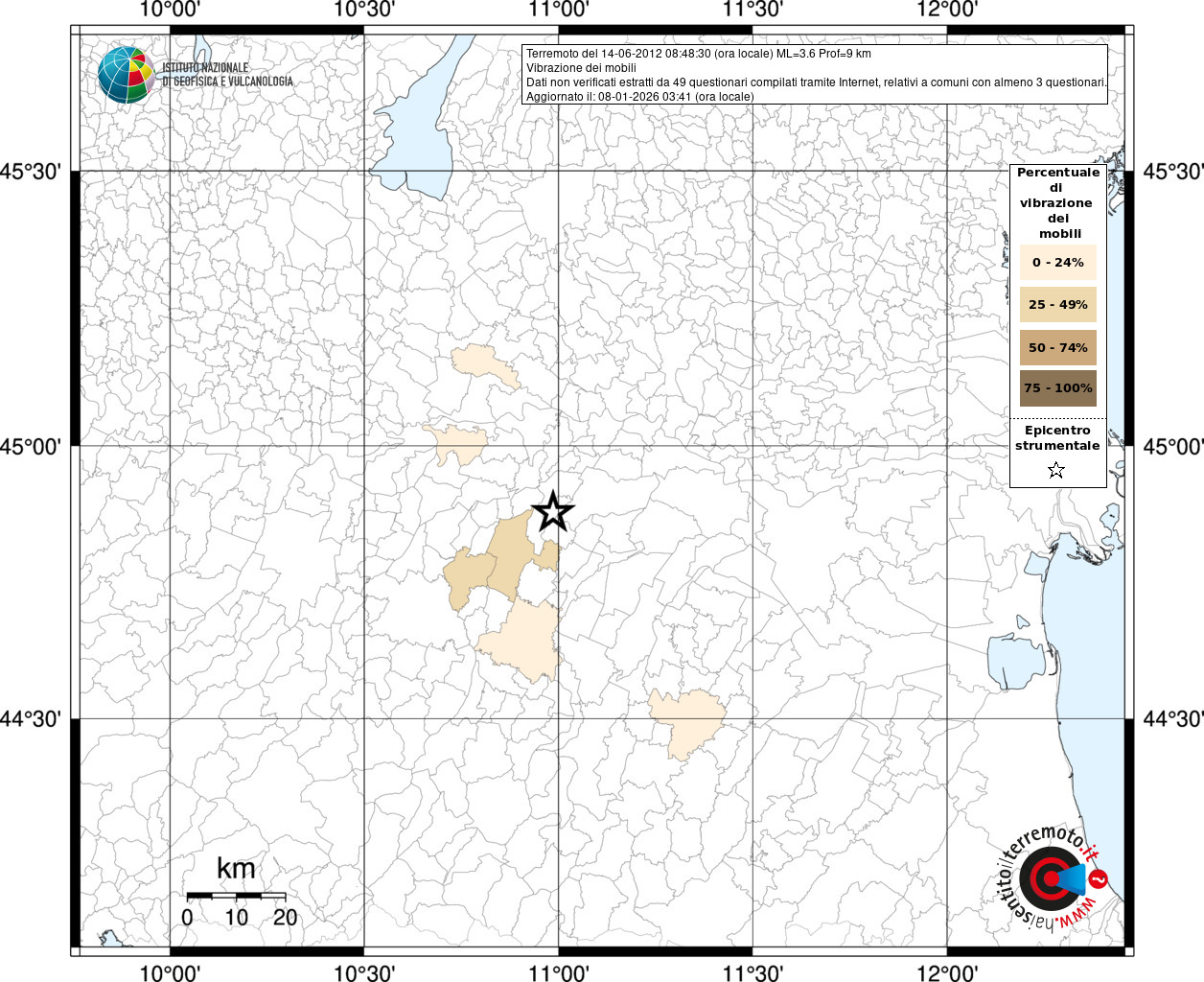This screenshot has height=982, width=1204.
Task: Click the top axis label 10°00'
Action: (x=170, y=10)
